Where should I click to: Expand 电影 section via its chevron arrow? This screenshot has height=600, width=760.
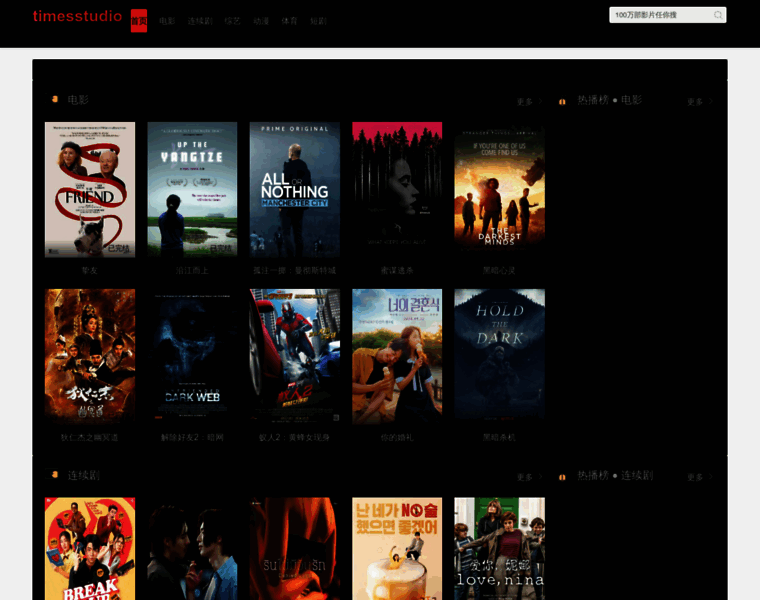coord(540,101)
